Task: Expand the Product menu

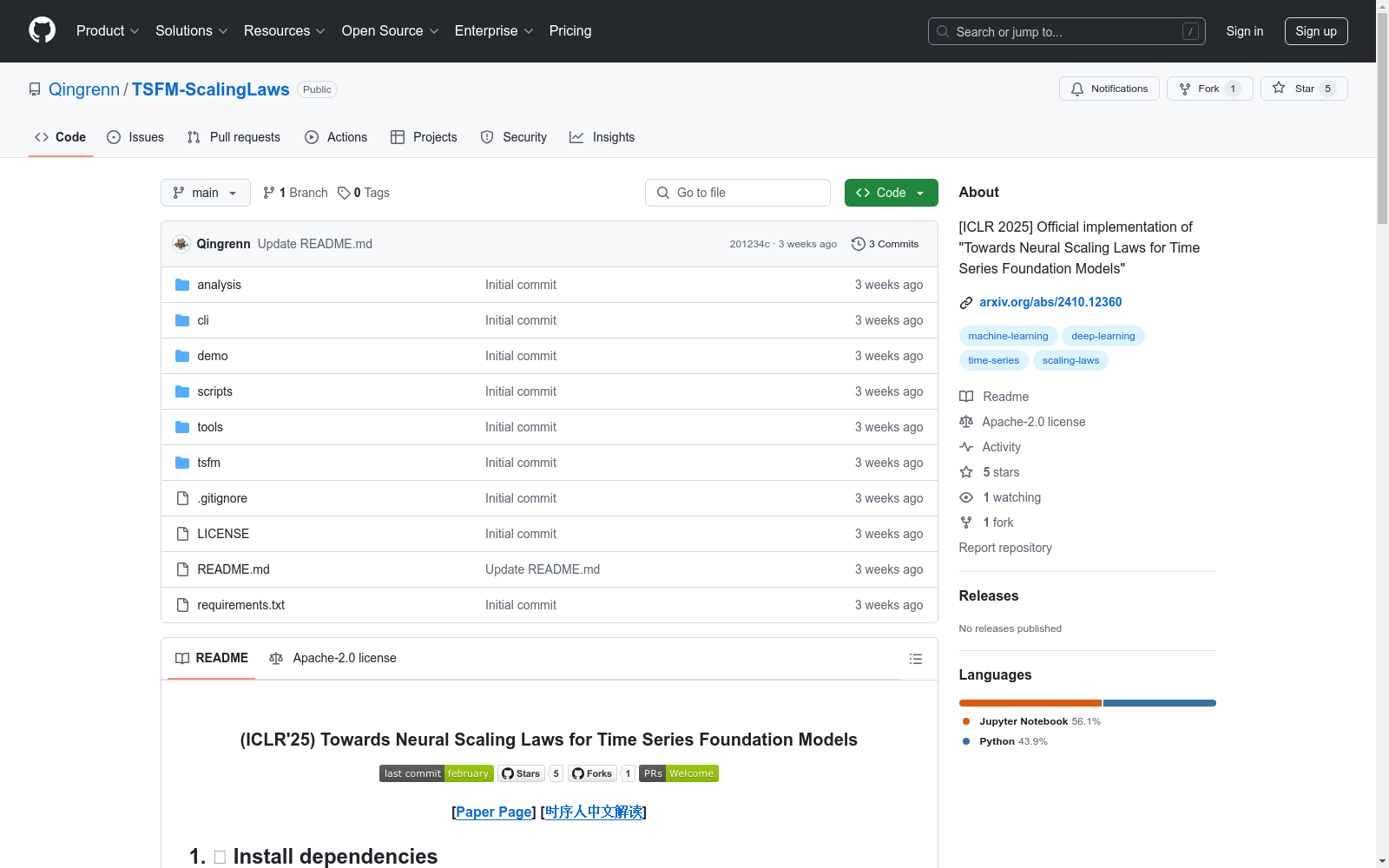Action: tap(108, 31)
